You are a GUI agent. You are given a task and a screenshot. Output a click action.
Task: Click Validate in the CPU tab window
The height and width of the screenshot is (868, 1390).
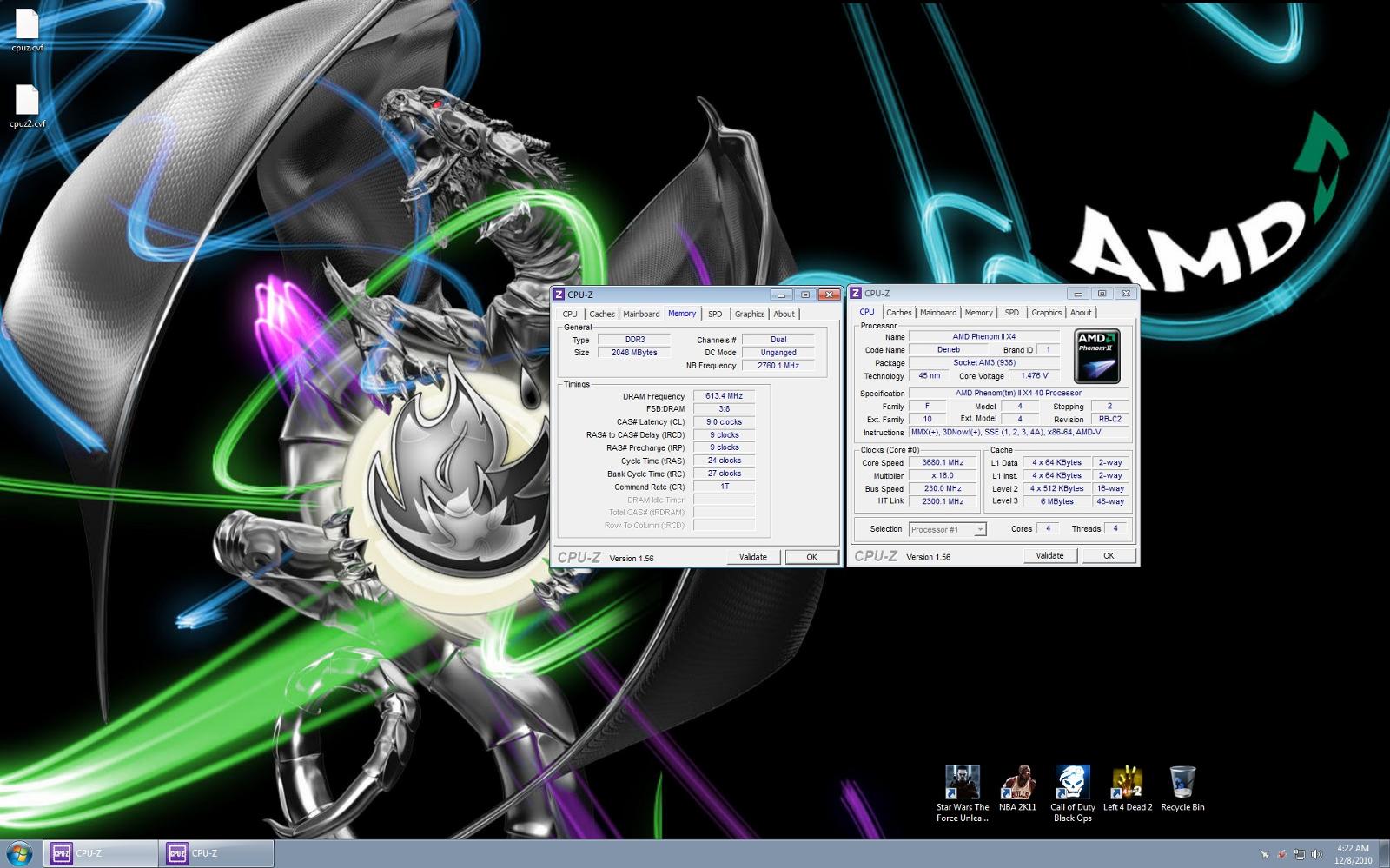point(1049,555)
